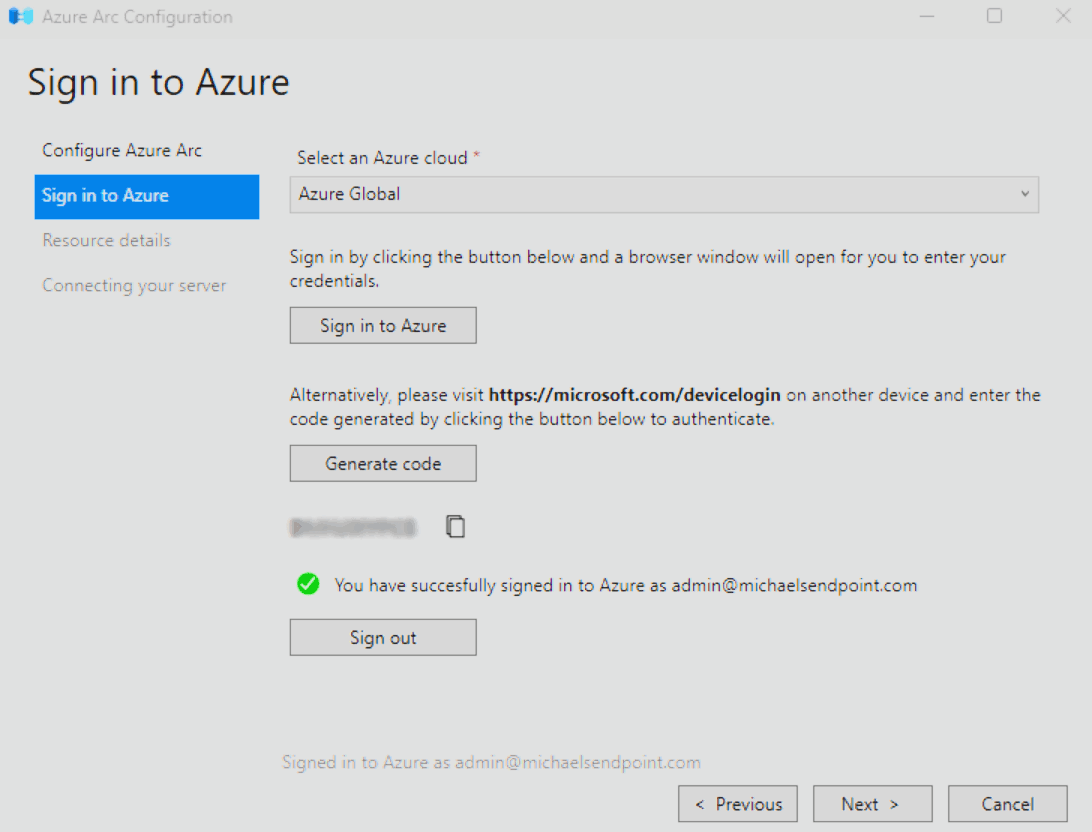Click the Azure Arc Configuration window title
Viewport: 1092px width, 832px height.
tap(137, 17)
